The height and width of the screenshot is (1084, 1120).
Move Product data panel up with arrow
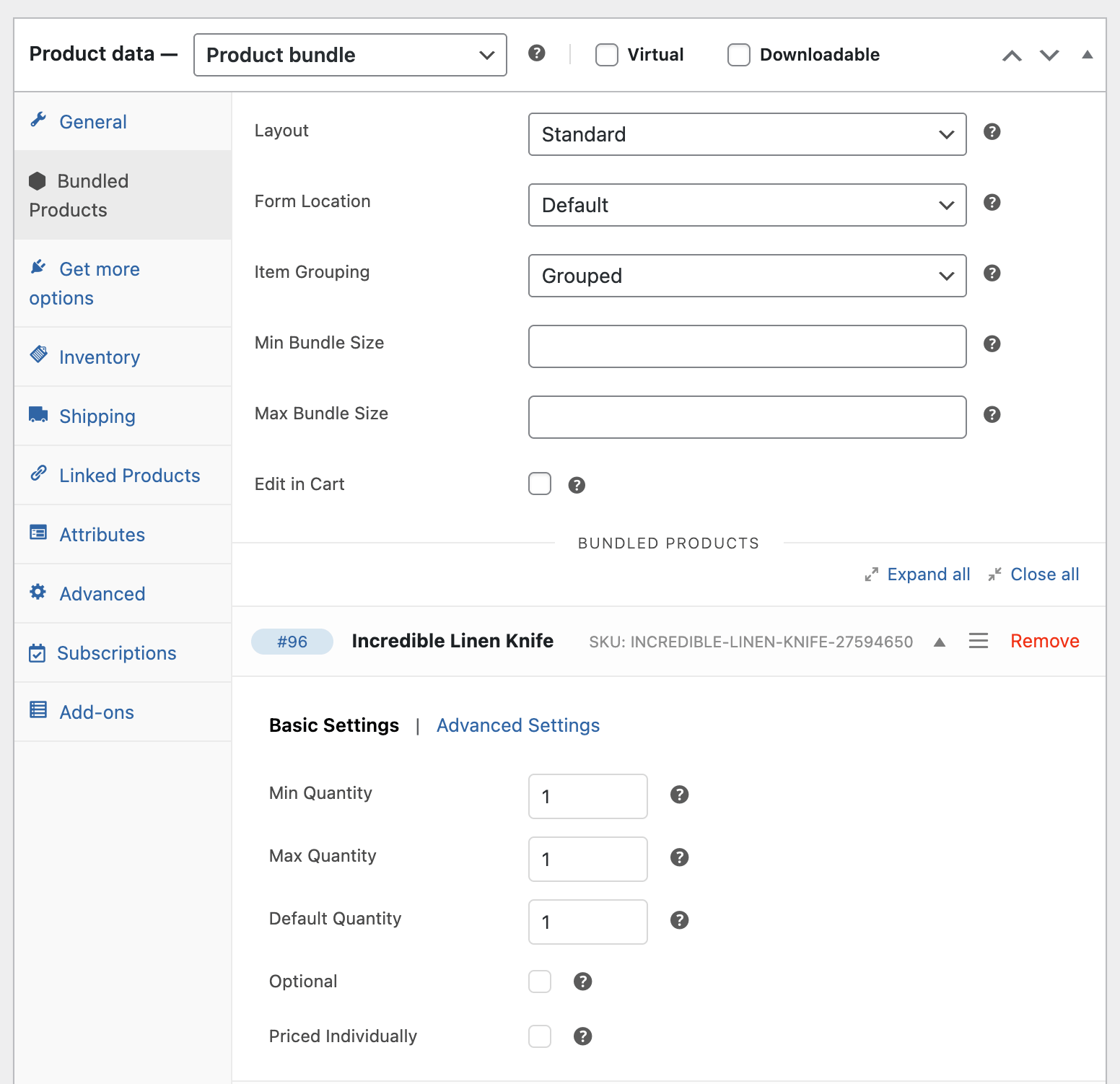point(1012,56)
